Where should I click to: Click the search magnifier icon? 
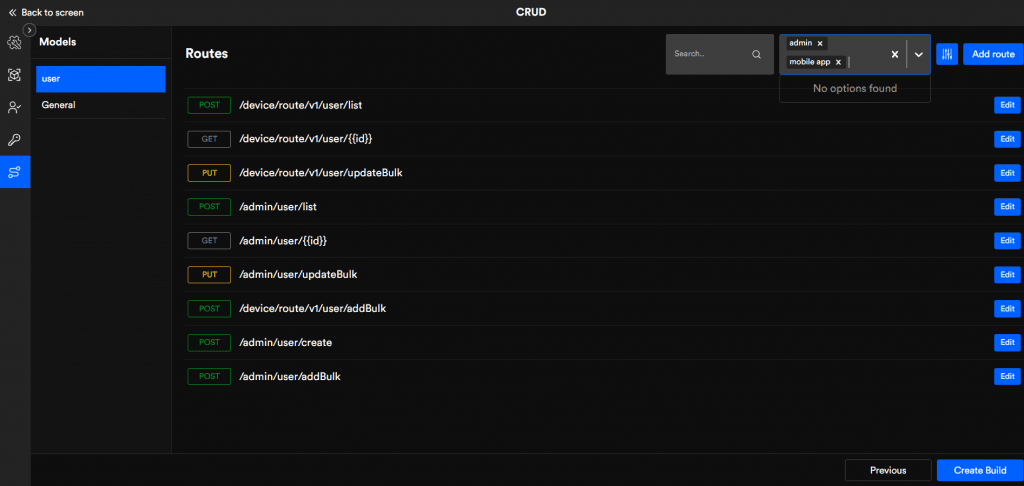[x=757, y=54]
